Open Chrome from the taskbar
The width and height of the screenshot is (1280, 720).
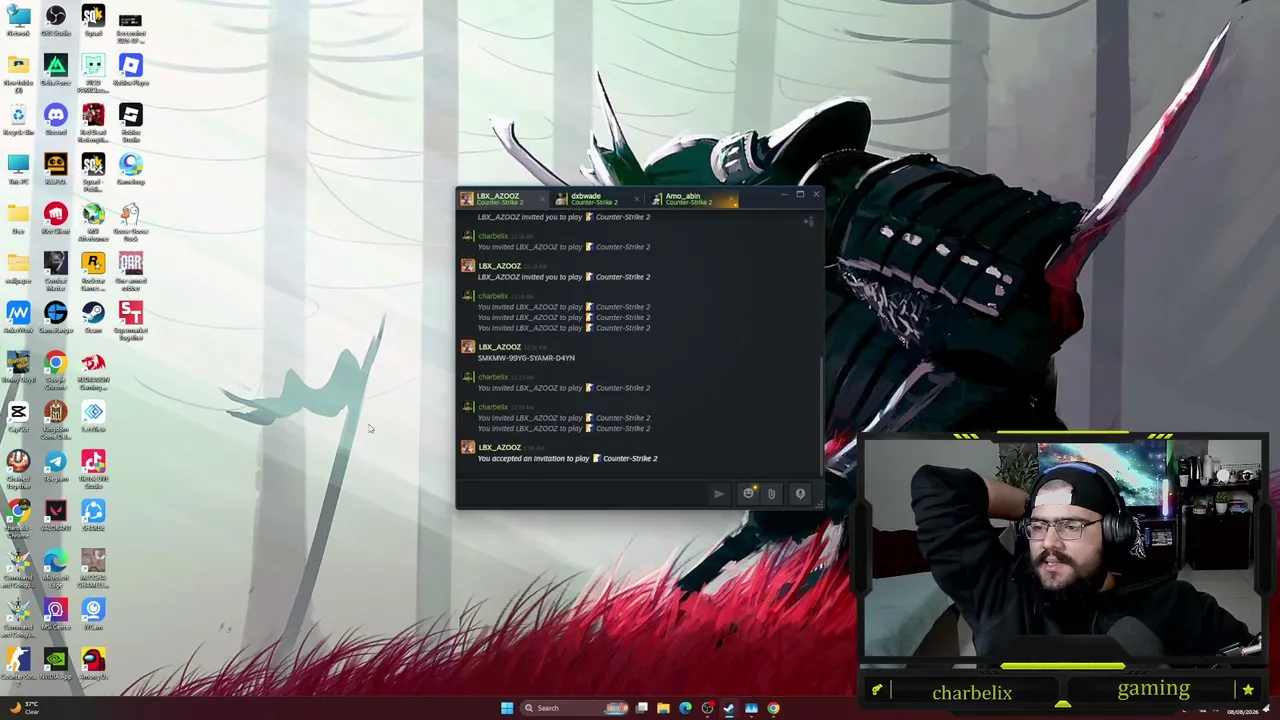[x=773, y=708]
